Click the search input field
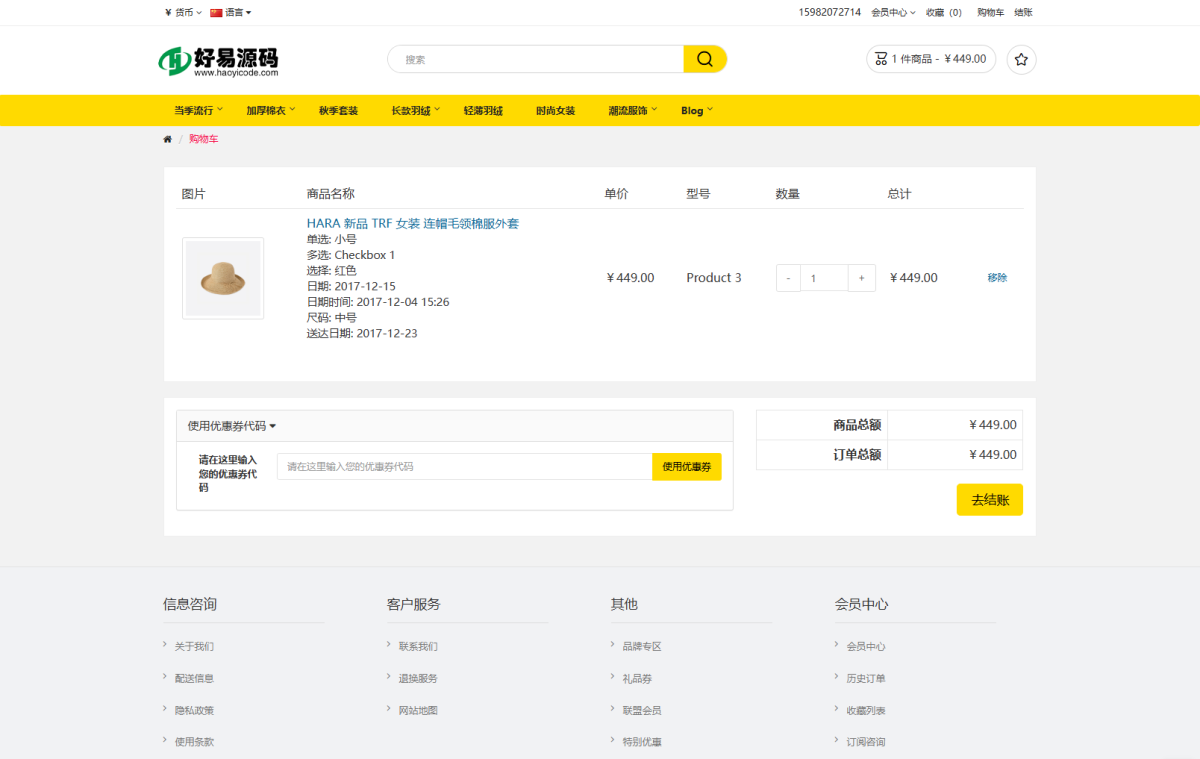Viewport: 1200px width, 759px height. point(536,59)
